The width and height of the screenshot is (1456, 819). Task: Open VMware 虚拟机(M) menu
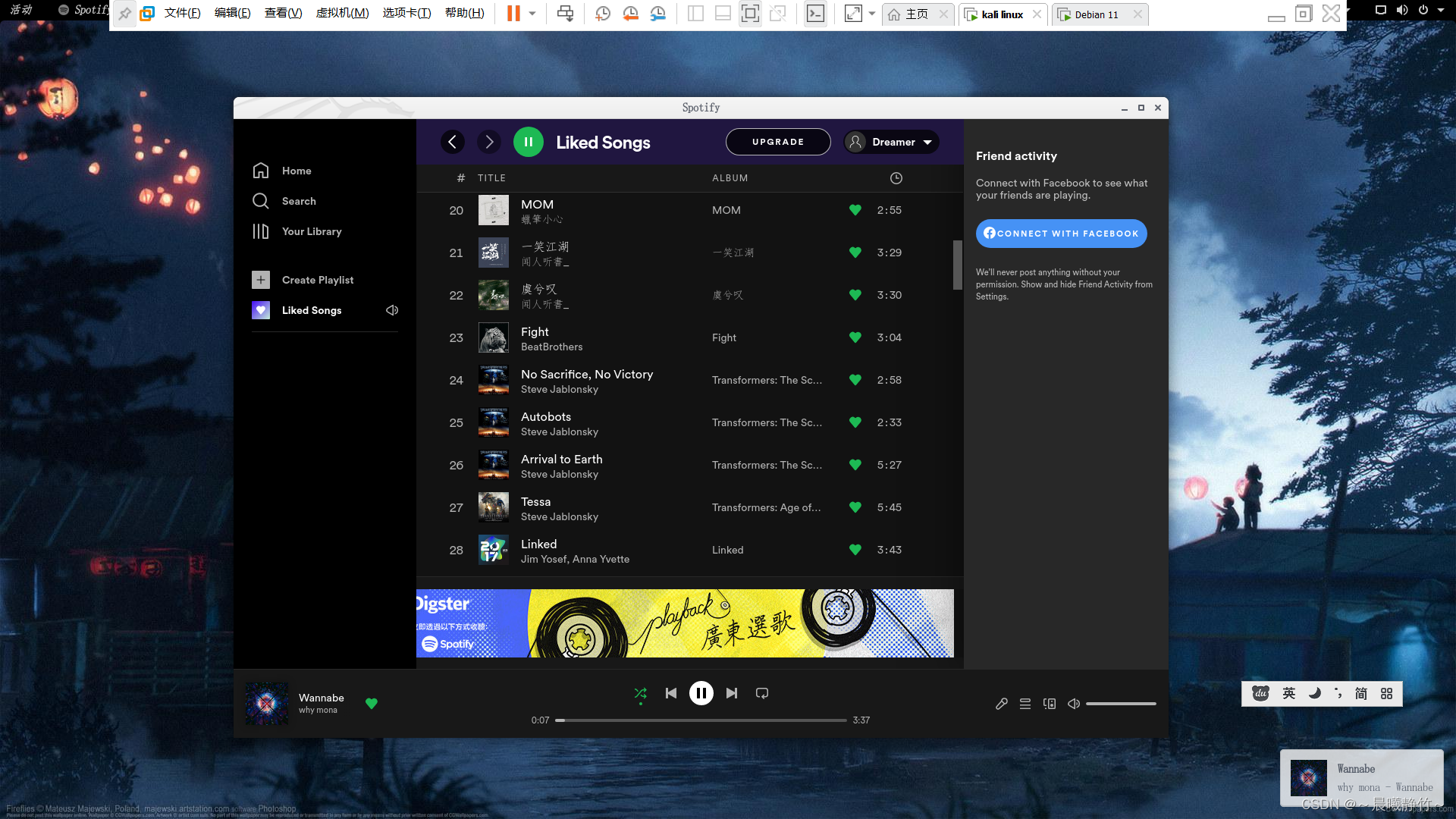pyautogui.click(x=343, y=14)
